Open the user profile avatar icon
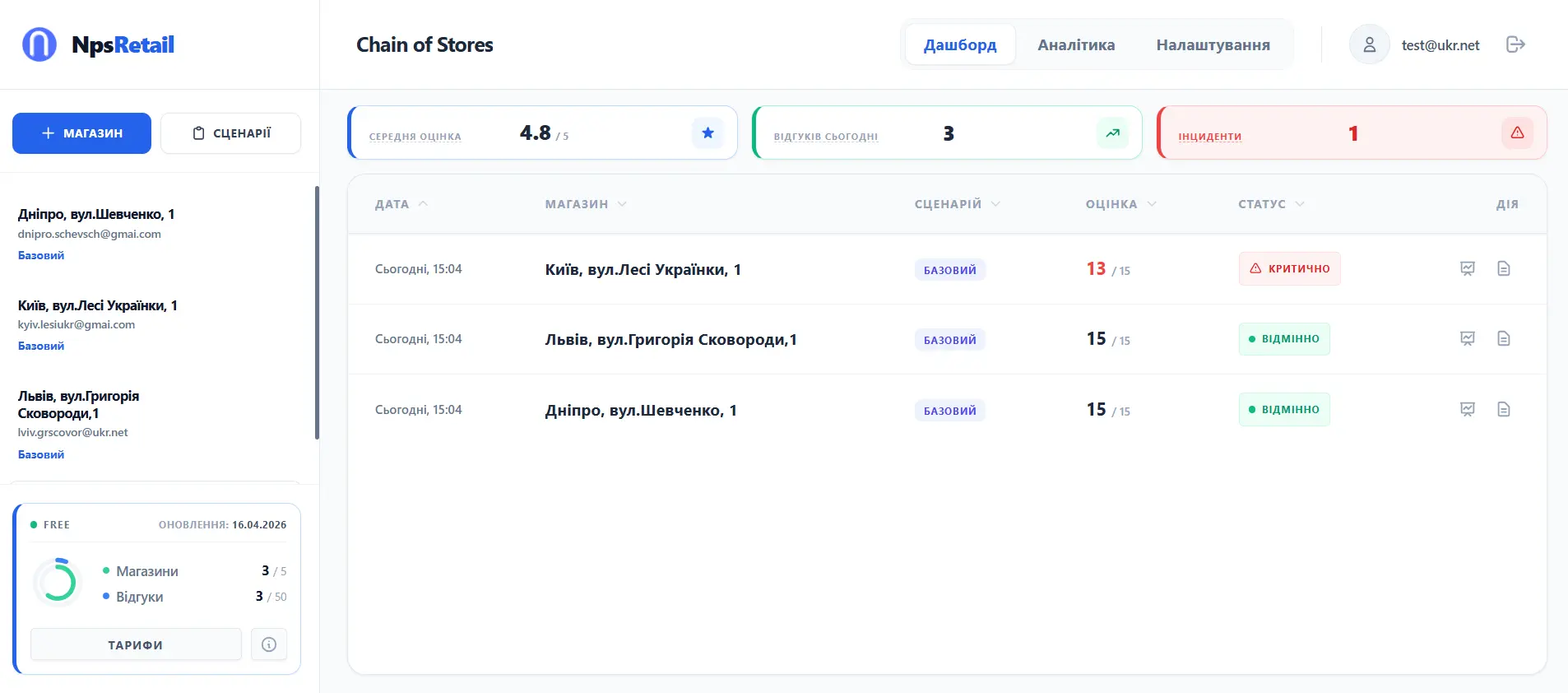This screenshot has height=693, width=1568. [x=1369, y=44]
